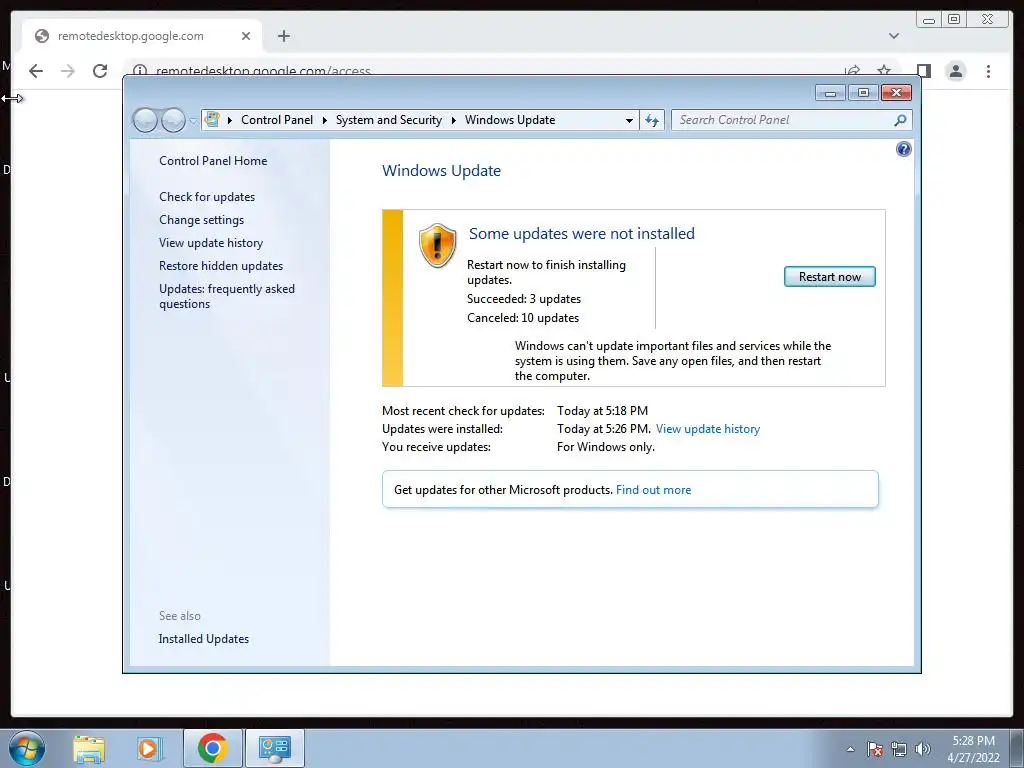Open the Windows Start menu

pos(27,748)
